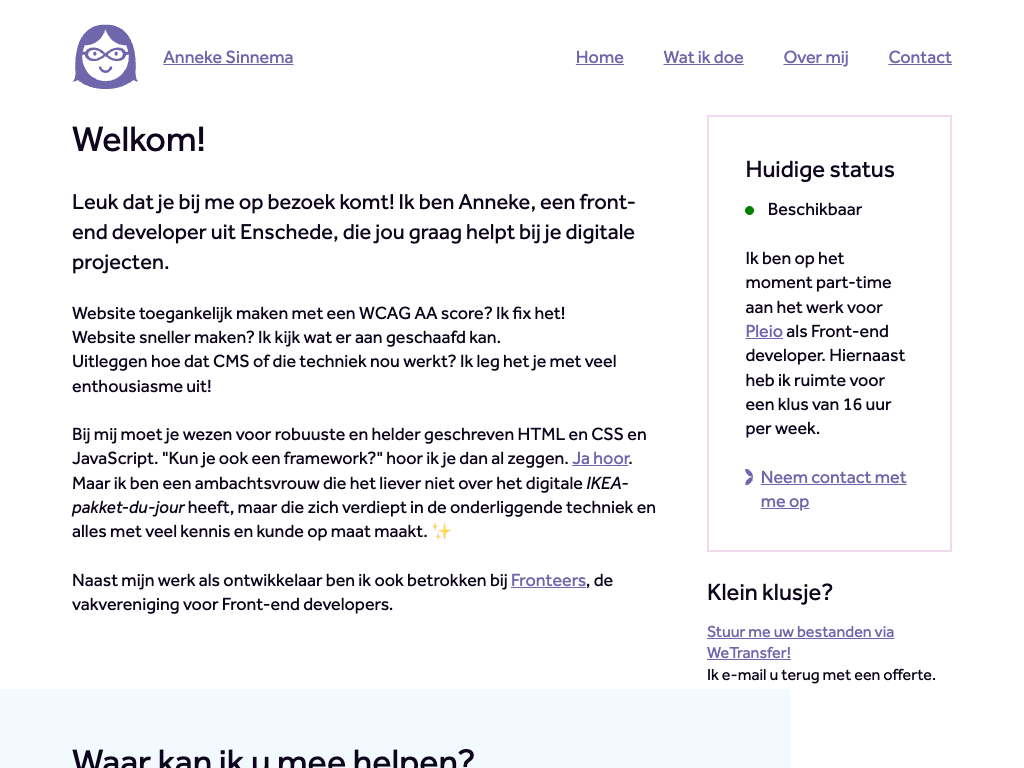Open the Anneke Sinnema site title link
The image size is (1024, 768).
pyautogui.click(x=228, y=57)
